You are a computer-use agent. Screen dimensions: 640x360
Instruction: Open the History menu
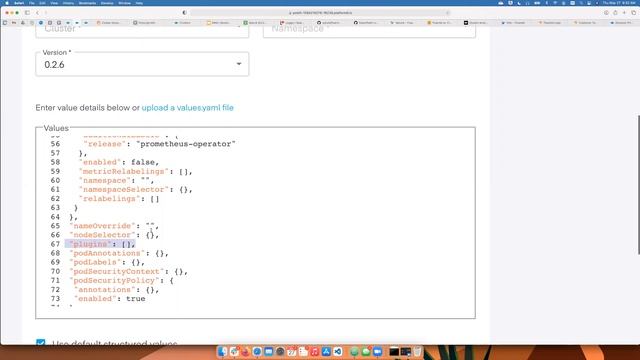coord(68,3)
